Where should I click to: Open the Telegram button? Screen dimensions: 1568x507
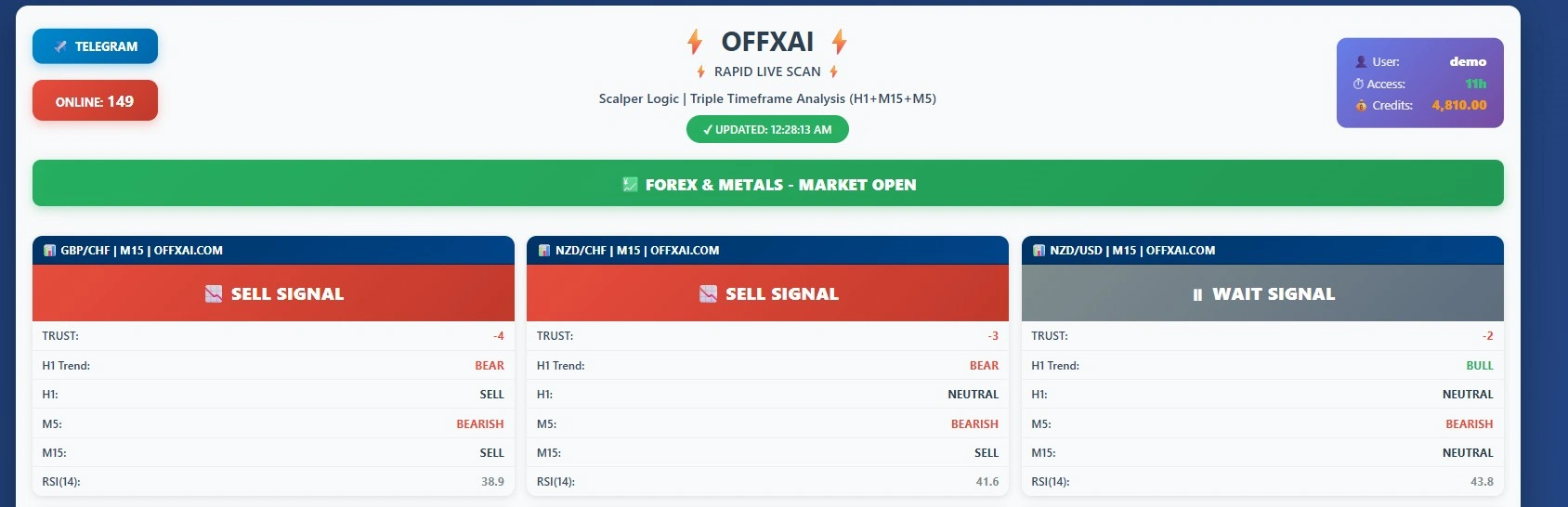(x=95, y=46)
